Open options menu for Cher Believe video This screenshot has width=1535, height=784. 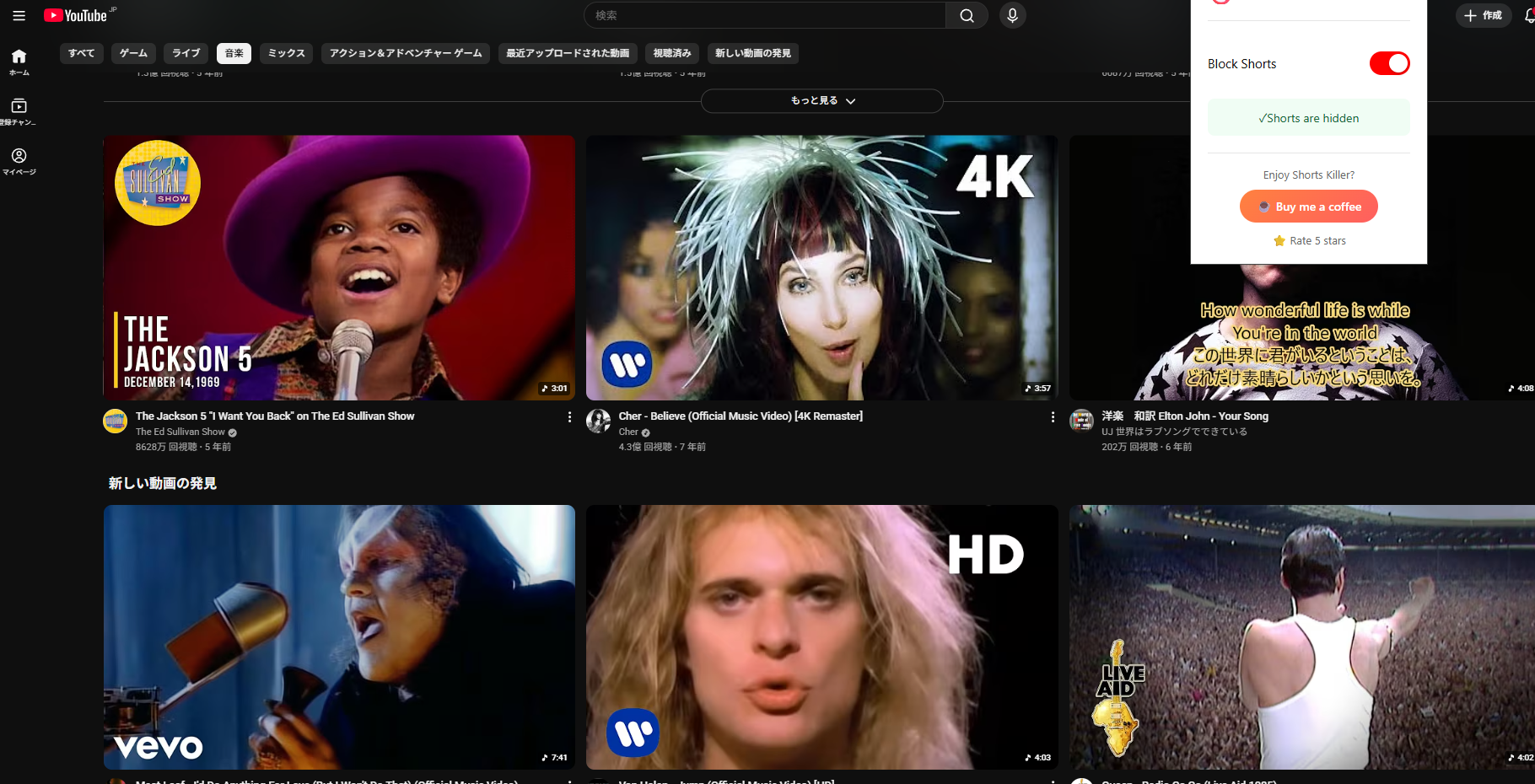(1052, 417)
